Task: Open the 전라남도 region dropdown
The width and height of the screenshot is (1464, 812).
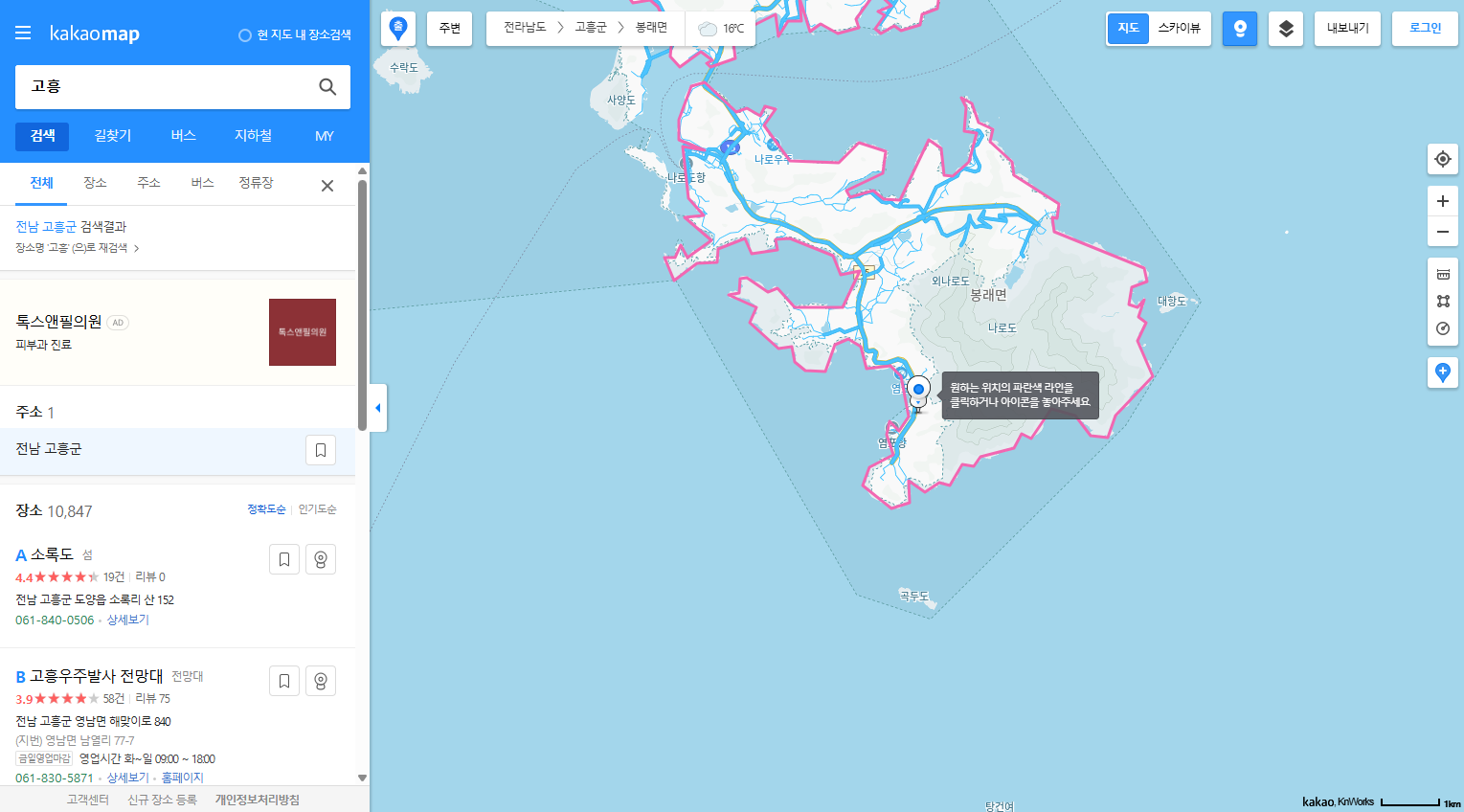Action: [x=526, y=28]
